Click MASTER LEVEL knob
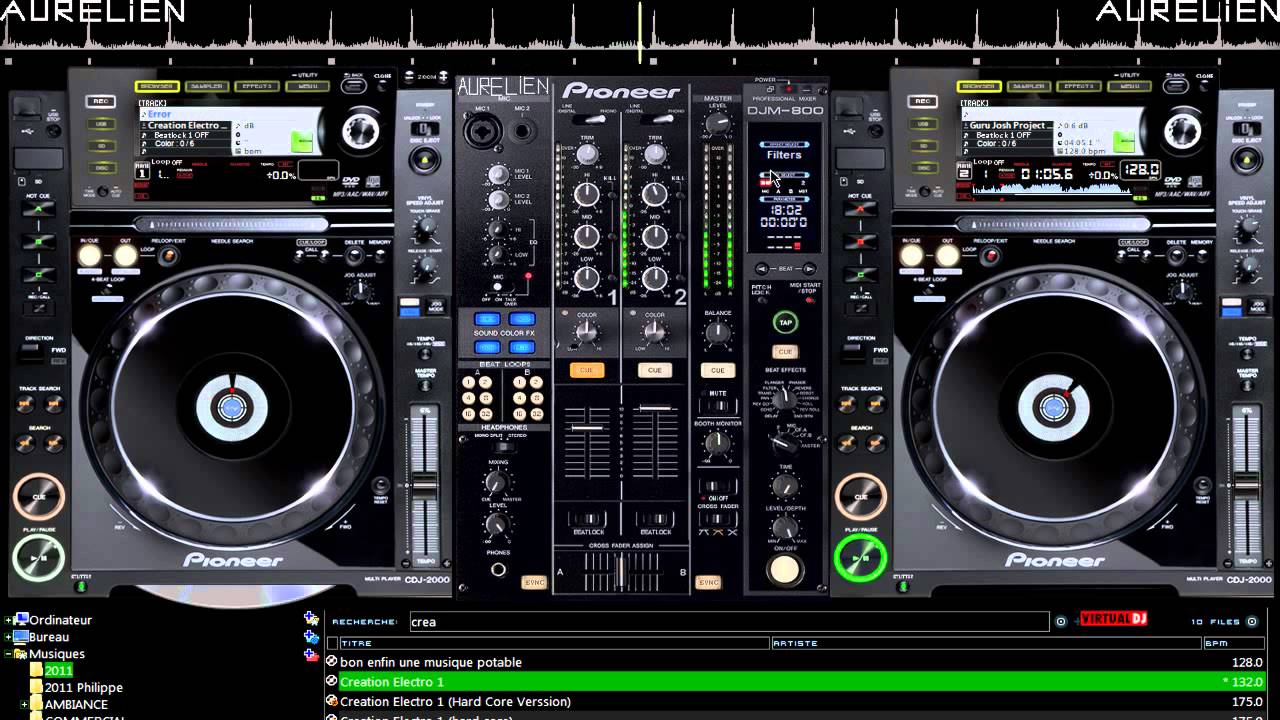 (x=717, y=125)
